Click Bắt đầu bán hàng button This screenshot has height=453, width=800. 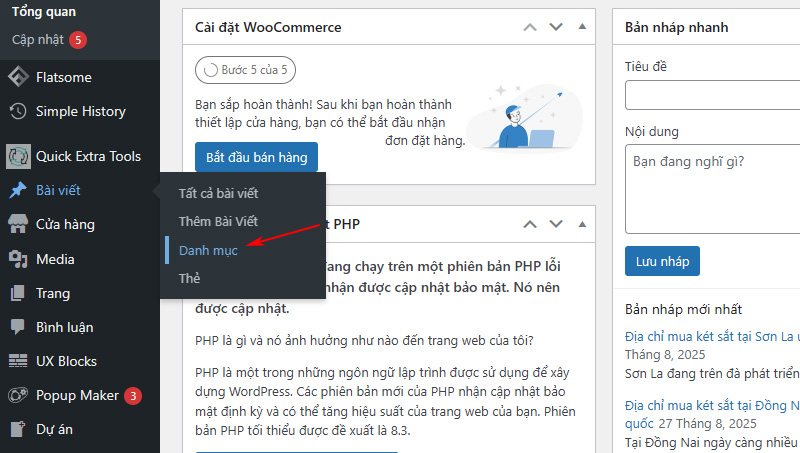coord(256,157)
